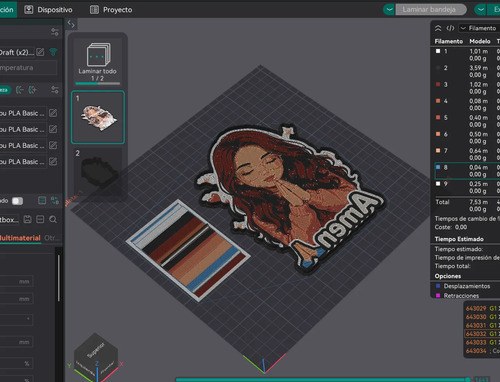Click the icon between save and search
The width and height of the screenshot is (500, 382).
(x=40, y=219)
